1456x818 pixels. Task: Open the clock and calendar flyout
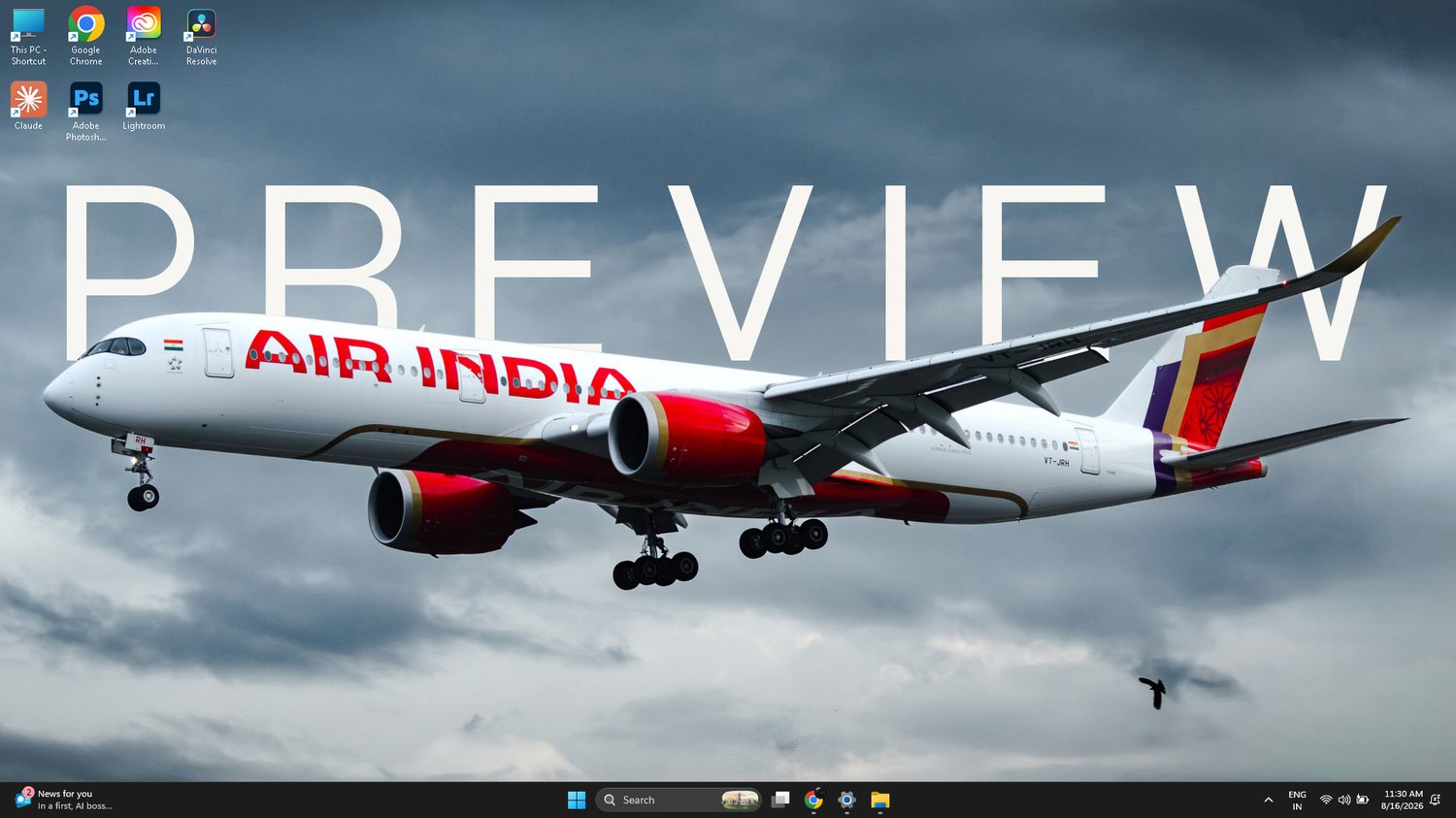coord(1403,801)
